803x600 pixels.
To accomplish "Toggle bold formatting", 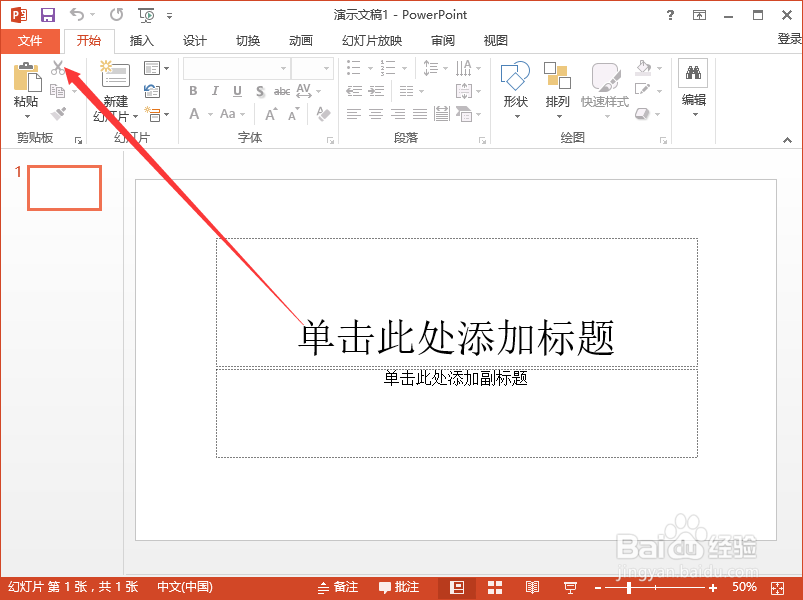I will (x=192, y=90).
